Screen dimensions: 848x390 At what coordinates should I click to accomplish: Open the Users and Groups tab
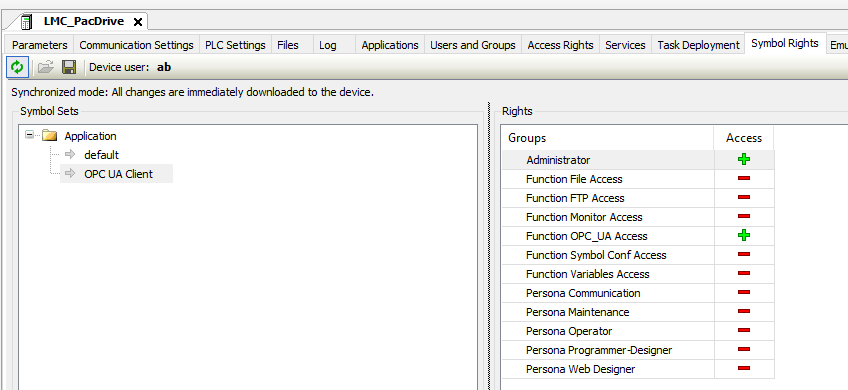click(473, 45)
